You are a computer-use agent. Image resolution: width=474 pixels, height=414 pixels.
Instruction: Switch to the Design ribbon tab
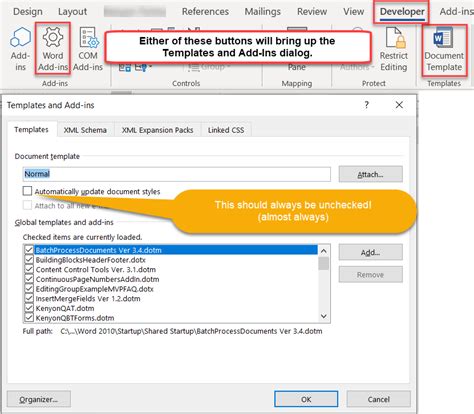click(x=28, y=12)
